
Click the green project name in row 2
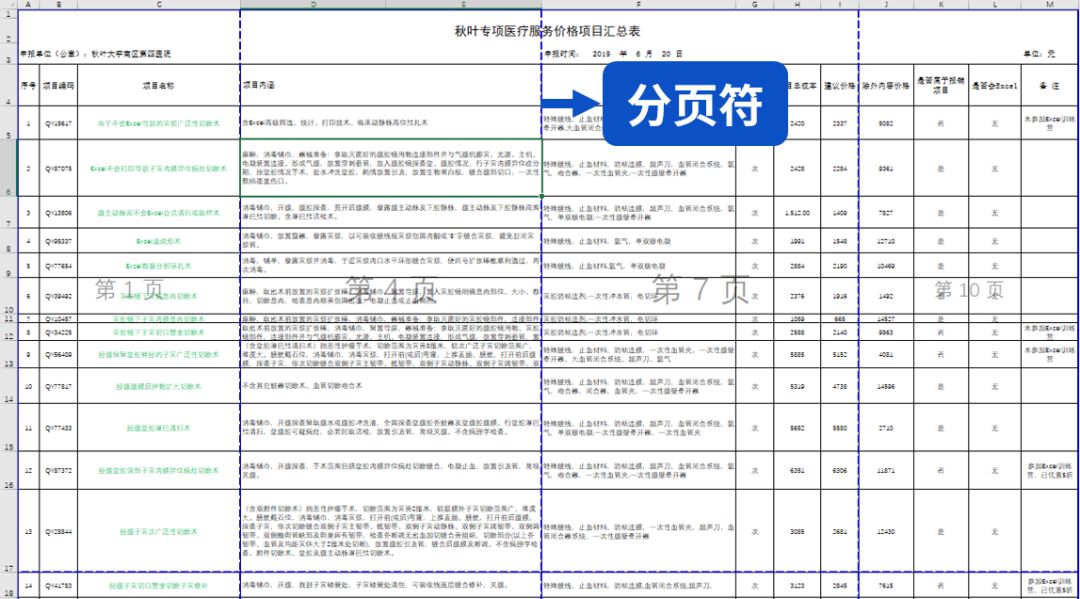[x=160, y=168]
